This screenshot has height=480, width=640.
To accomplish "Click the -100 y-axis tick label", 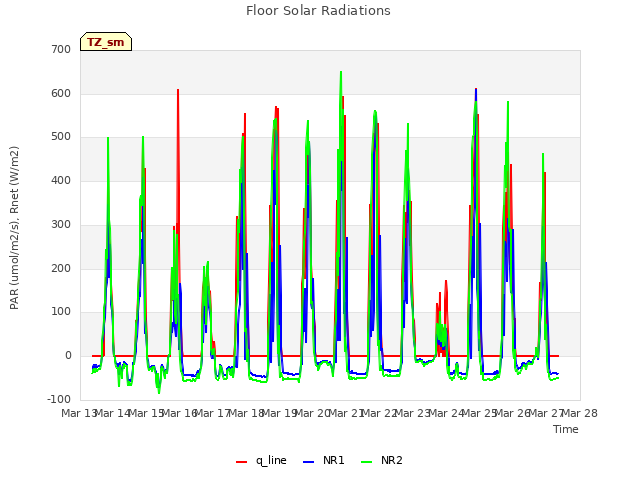I will (x=59, y=399).
